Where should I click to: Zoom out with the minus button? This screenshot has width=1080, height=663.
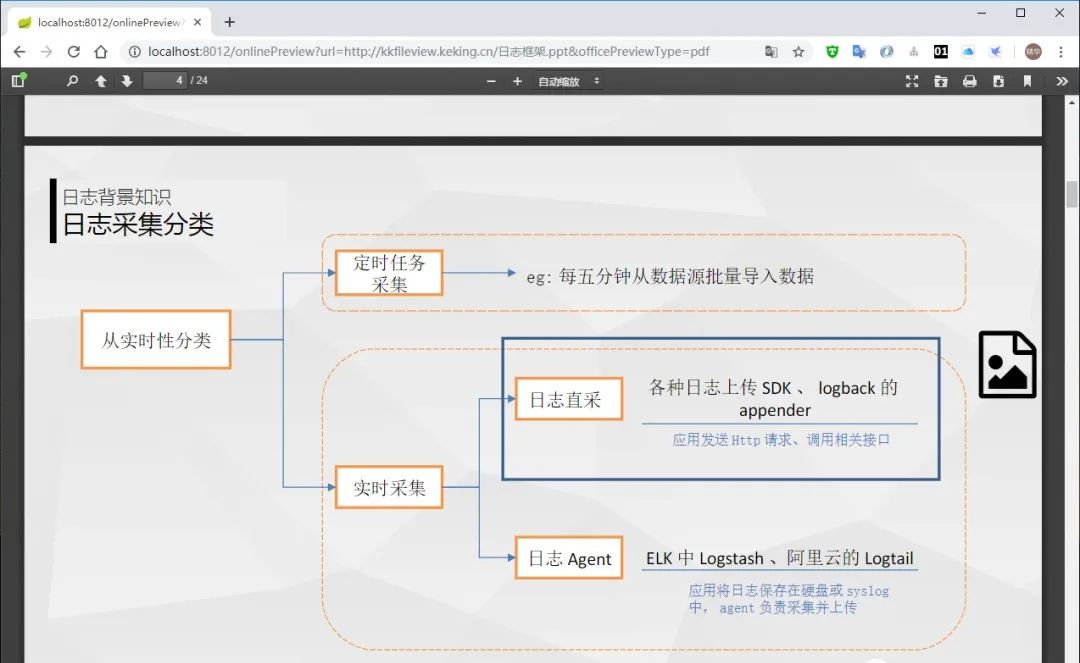(491, 81)
